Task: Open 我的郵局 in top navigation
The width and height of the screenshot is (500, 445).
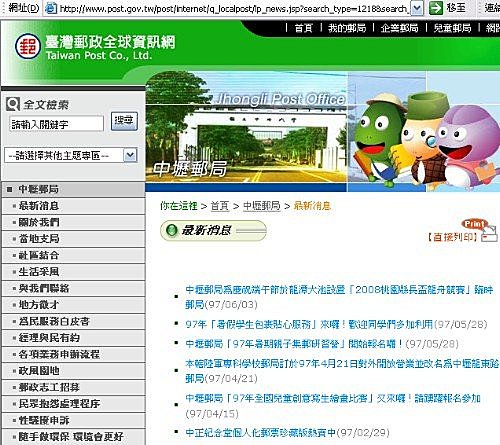Action: tap(347, 28)
